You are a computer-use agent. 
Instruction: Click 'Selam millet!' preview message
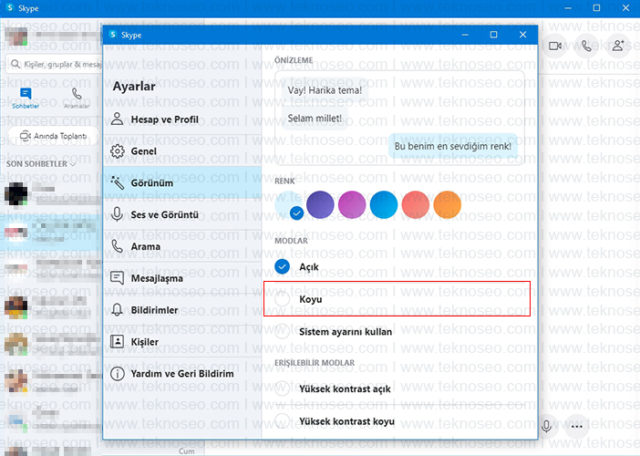(315, 118)
